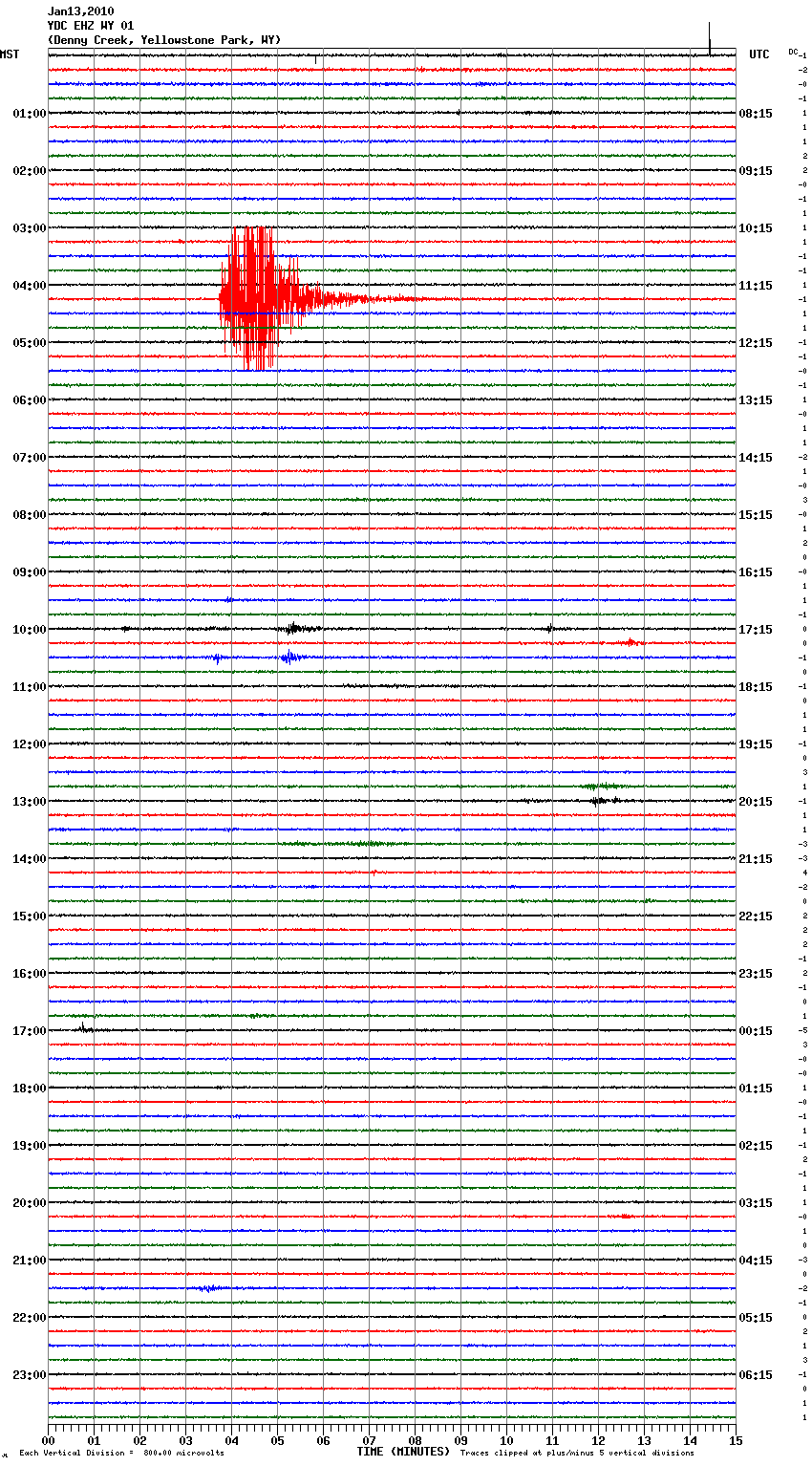Click the date label Jan13,2010
812x1466 pixels.
point(80,11)
